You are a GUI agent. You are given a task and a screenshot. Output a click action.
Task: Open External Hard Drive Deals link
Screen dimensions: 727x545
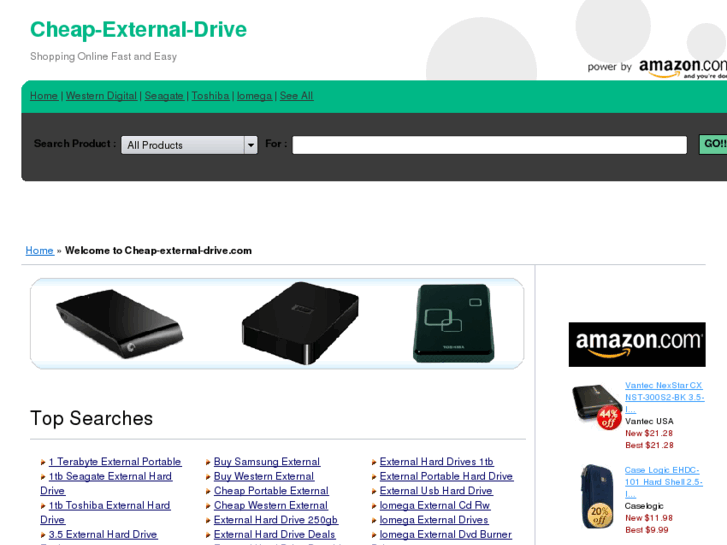click(x=274, y=534)
